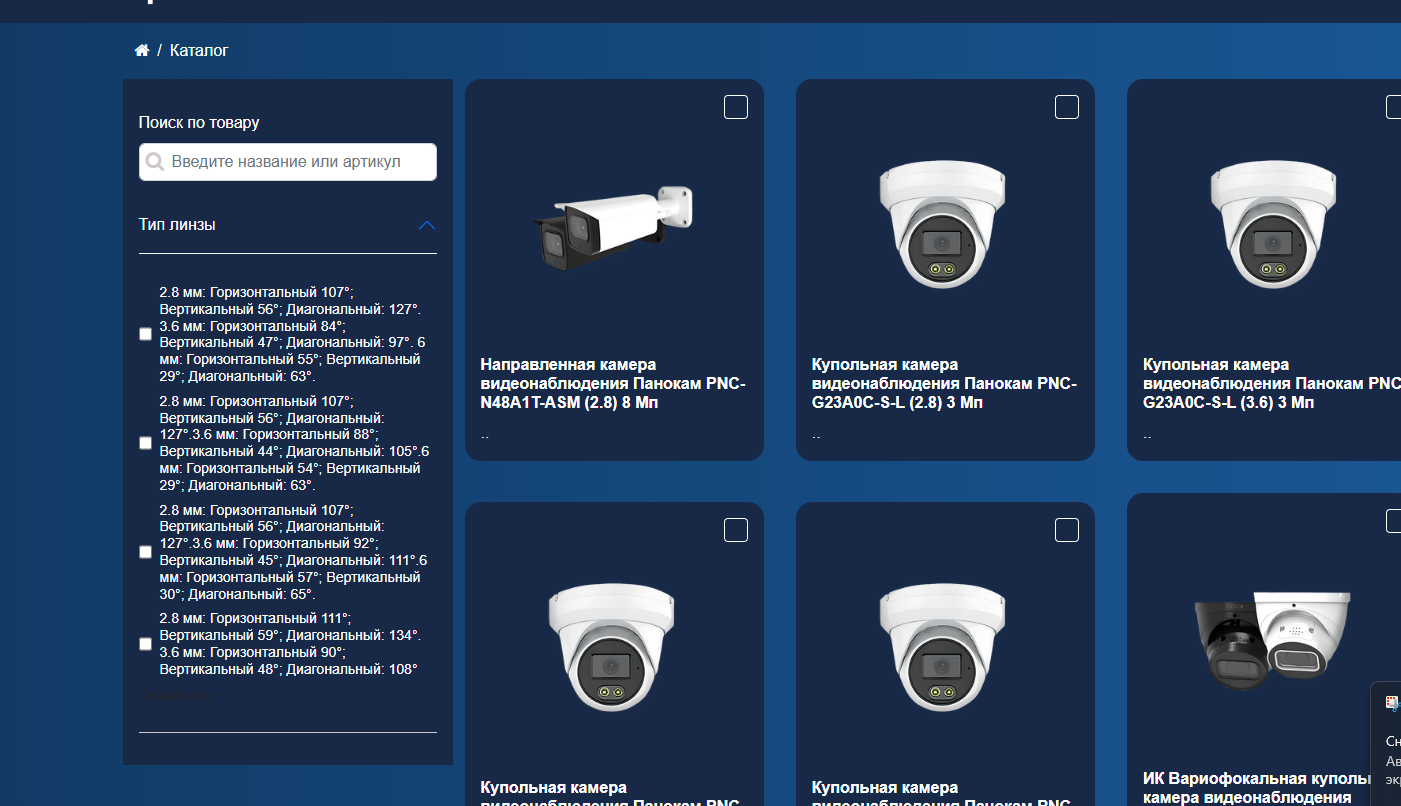
Task: Open the home icon in breadcrumb
Action: (x=142, y=50)
